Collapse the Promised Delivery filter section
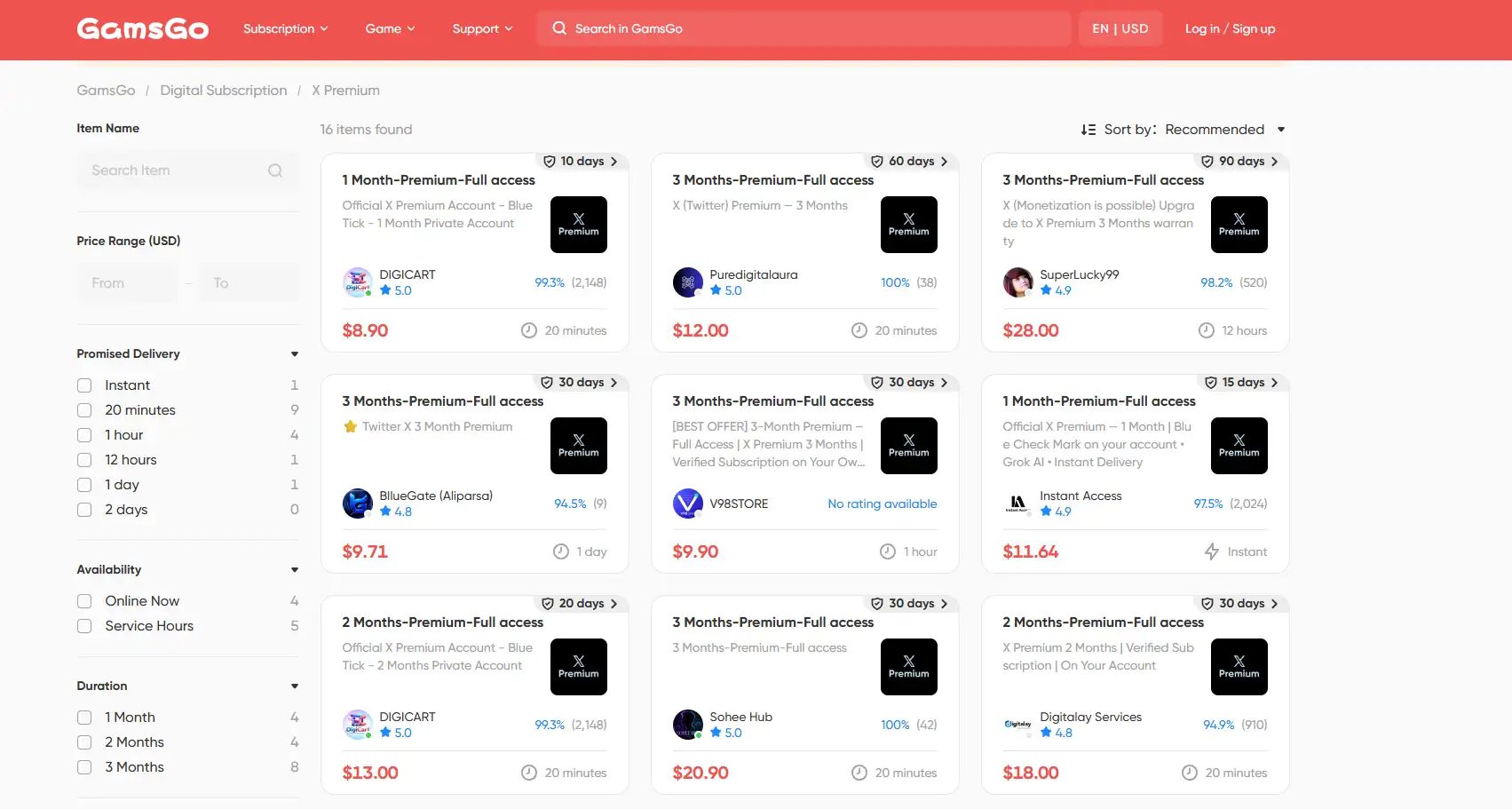Image resolution: width=1512 pixels, height=809 pixels. [x=295, y=354]
